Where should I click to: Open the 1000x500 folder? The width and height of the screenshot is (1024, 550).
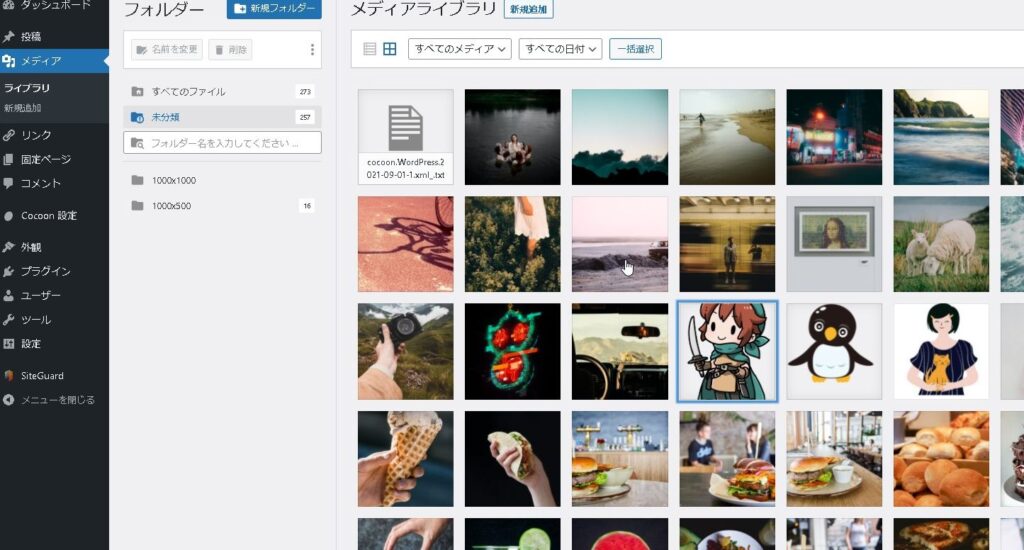tap(171, 206)
